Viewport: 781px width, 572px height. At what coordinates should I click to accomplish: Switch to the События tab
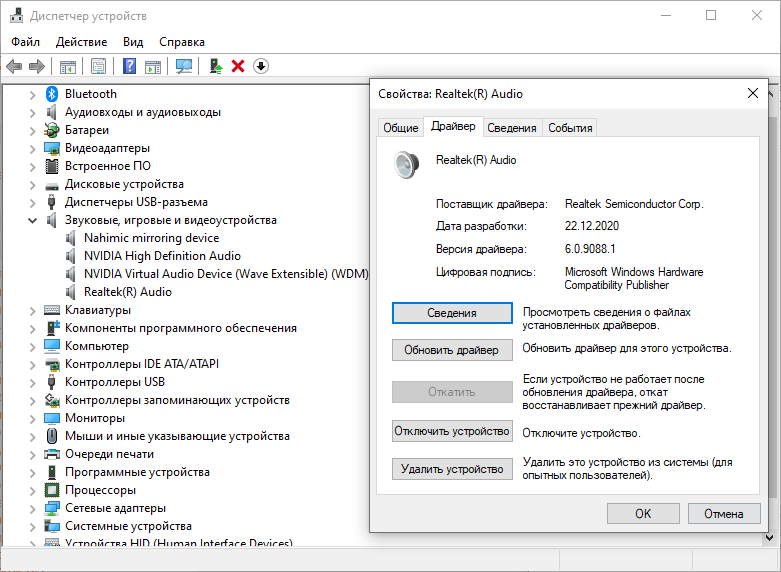coord(570,128)
